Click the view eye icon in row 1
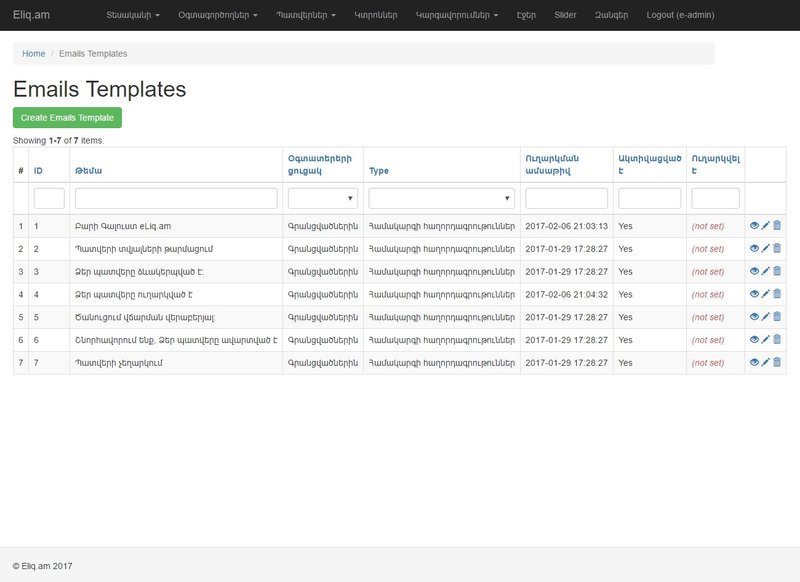The height and width of the screenshot is (582, 800). [755, 226]
